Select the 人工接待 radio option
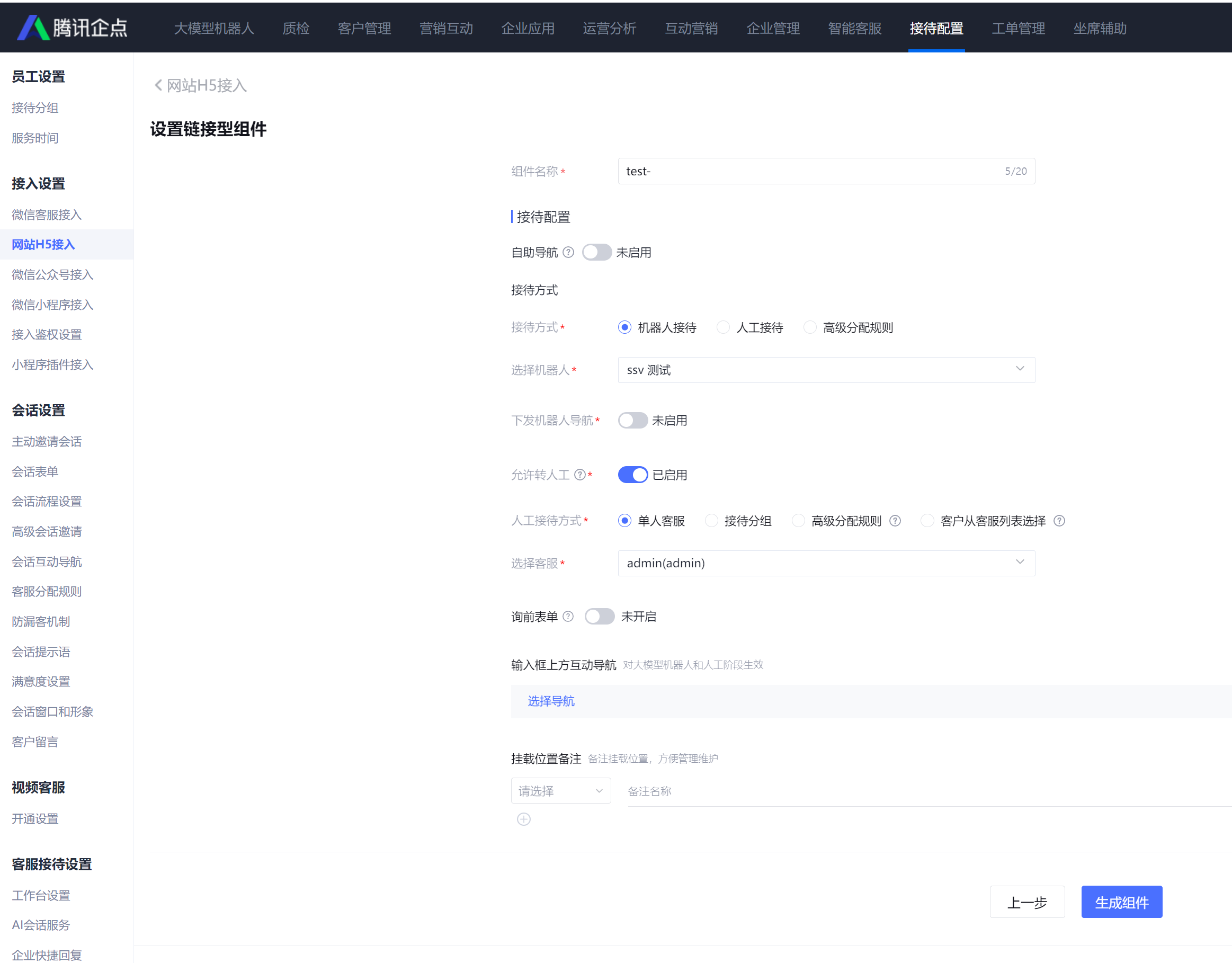The image size is (1232, 963). pyautogui.click(x=723, y=328)
